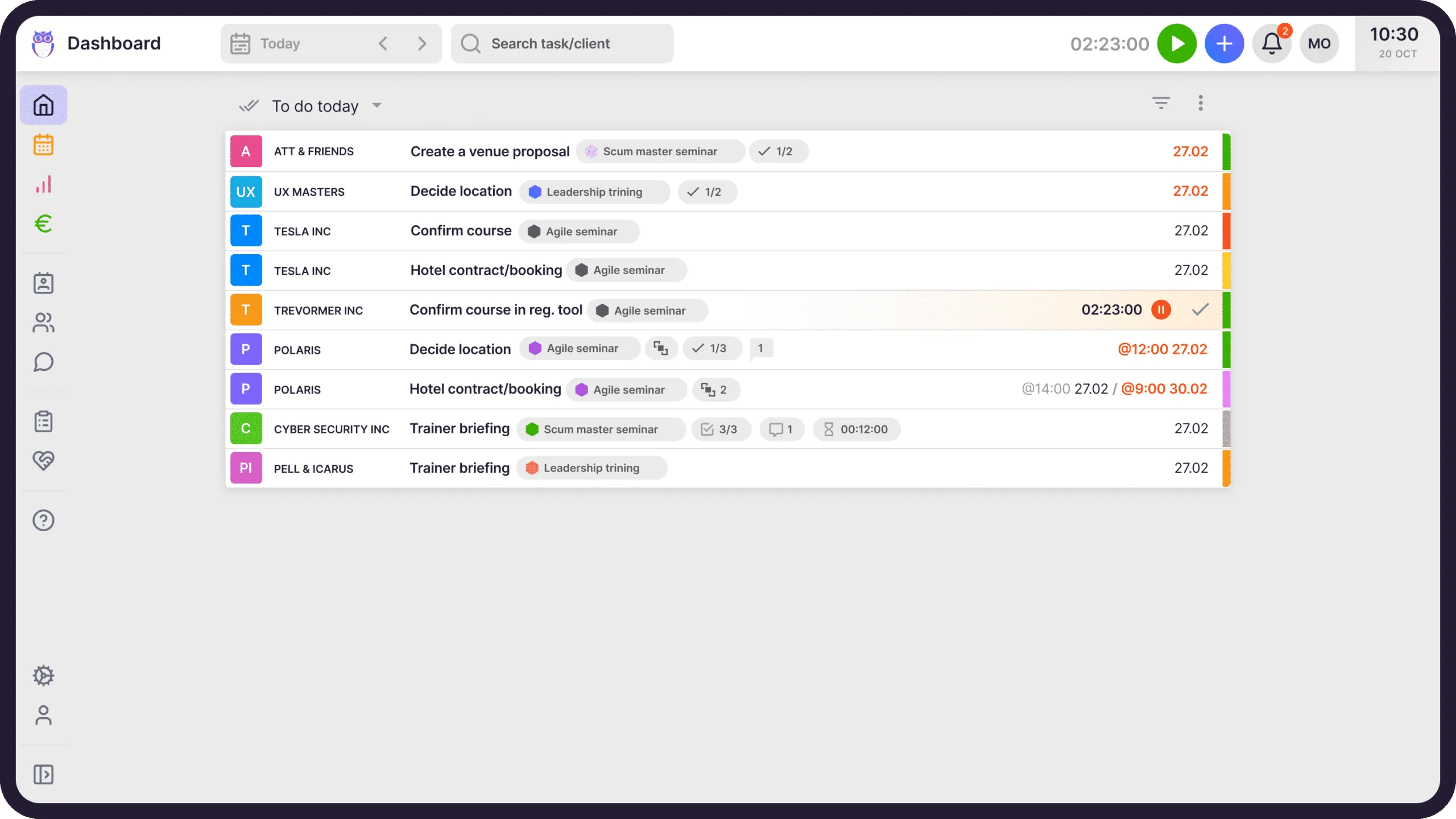The image size is (1456, 819).
Task: Pause the running Trevormer Inc timer
Action: 1161,310
